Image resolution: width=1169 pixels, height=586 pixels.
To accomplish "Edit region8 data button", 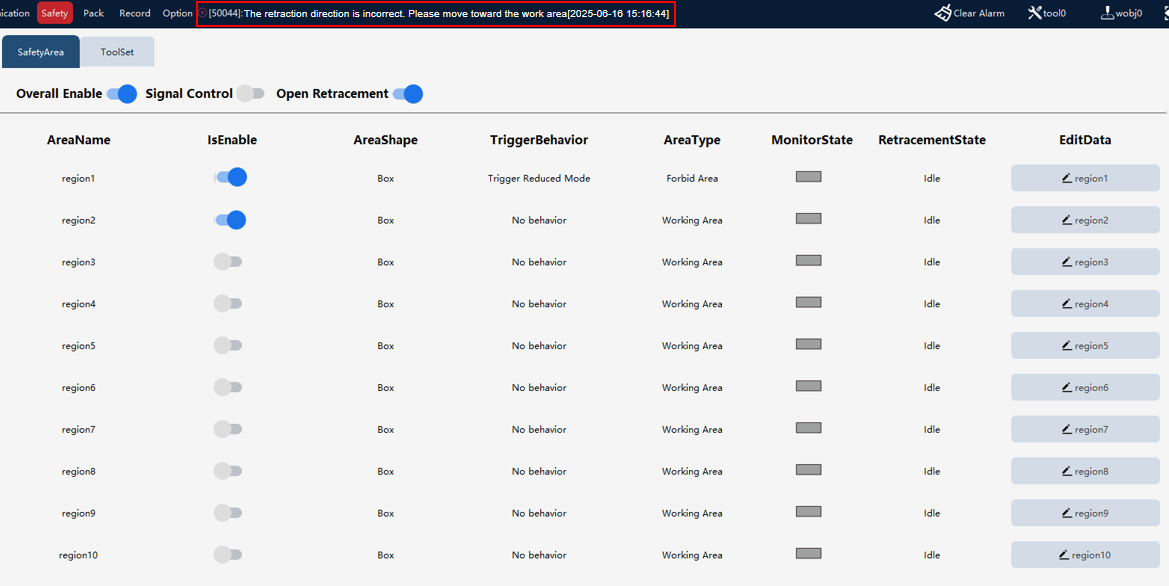I will pyautogui.click(x=1085, y=470).
